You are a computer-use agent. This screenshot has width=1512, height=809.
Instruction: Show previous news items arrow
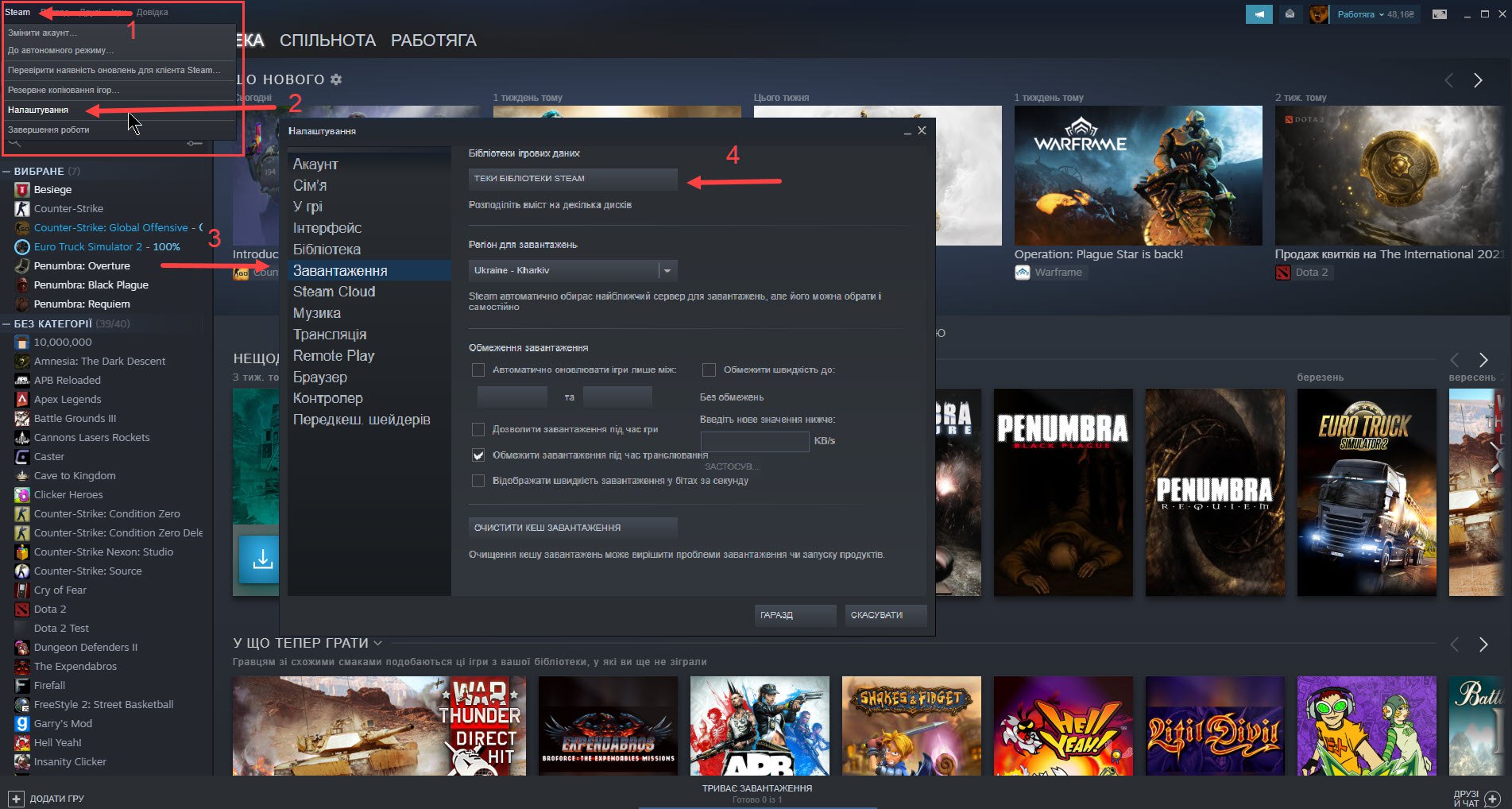point(1449,80)
